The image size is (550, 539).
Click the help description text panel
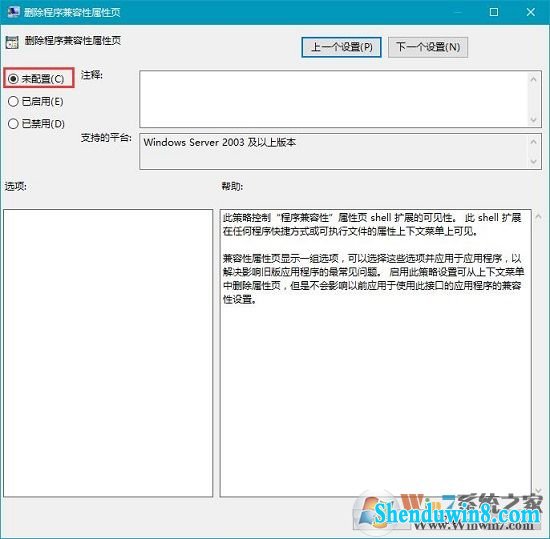(375, 353)
